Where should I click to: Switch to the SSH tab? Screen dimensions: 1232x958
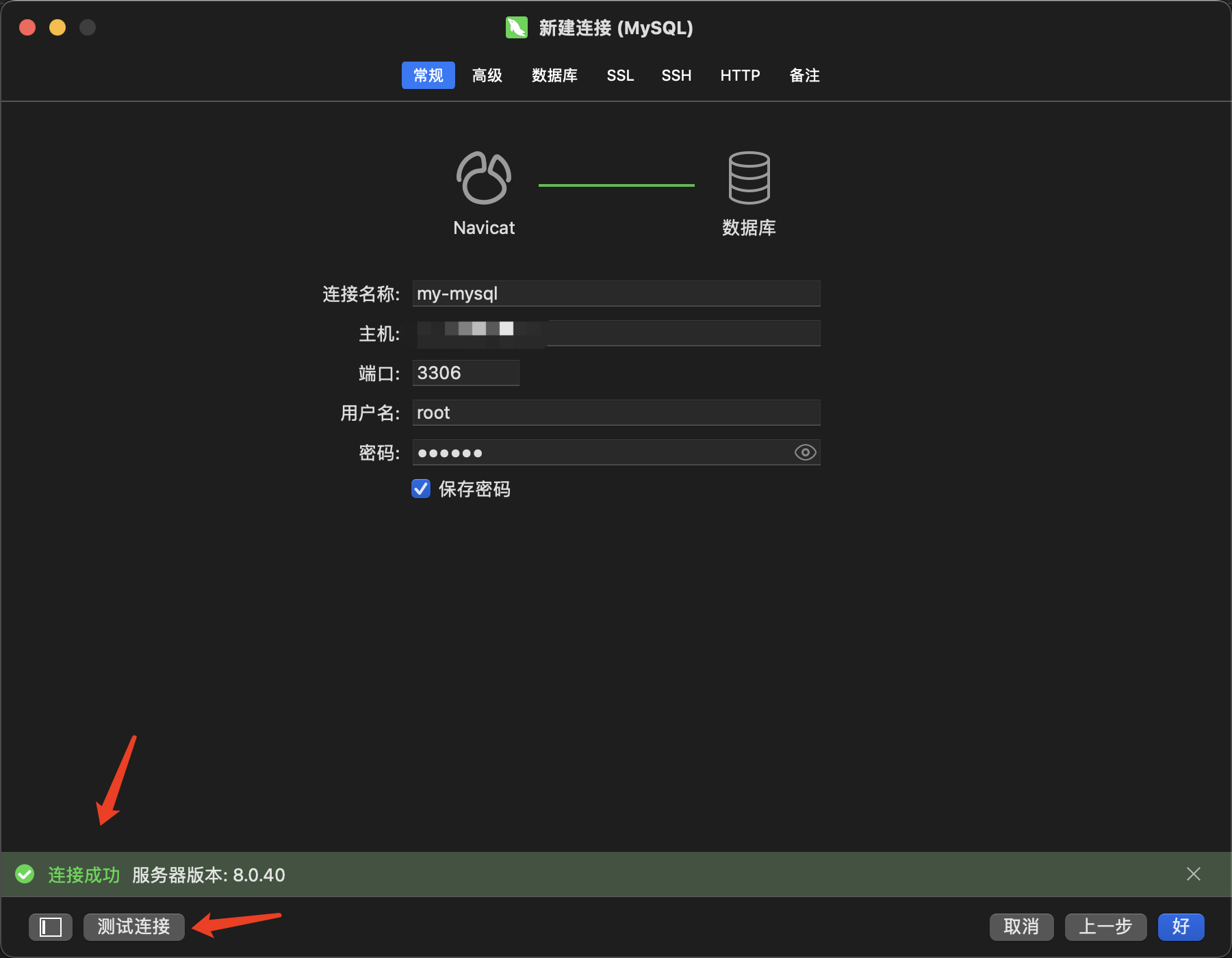(x=676, y=75)
